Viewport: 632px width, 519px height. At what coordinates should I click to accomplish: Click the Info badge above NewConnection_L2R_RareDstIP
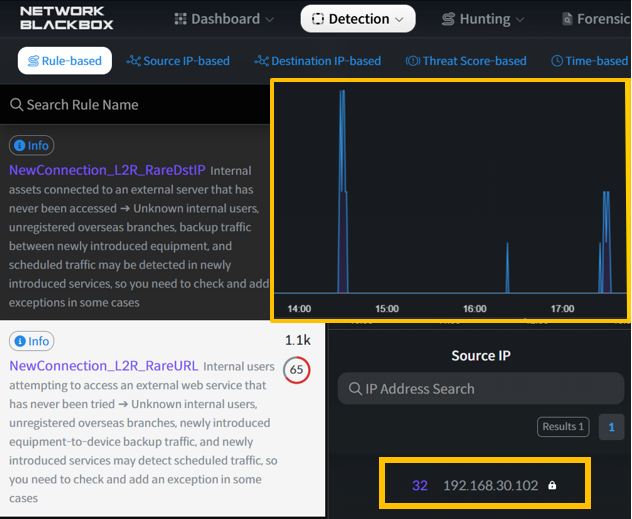tap(31, 146)
